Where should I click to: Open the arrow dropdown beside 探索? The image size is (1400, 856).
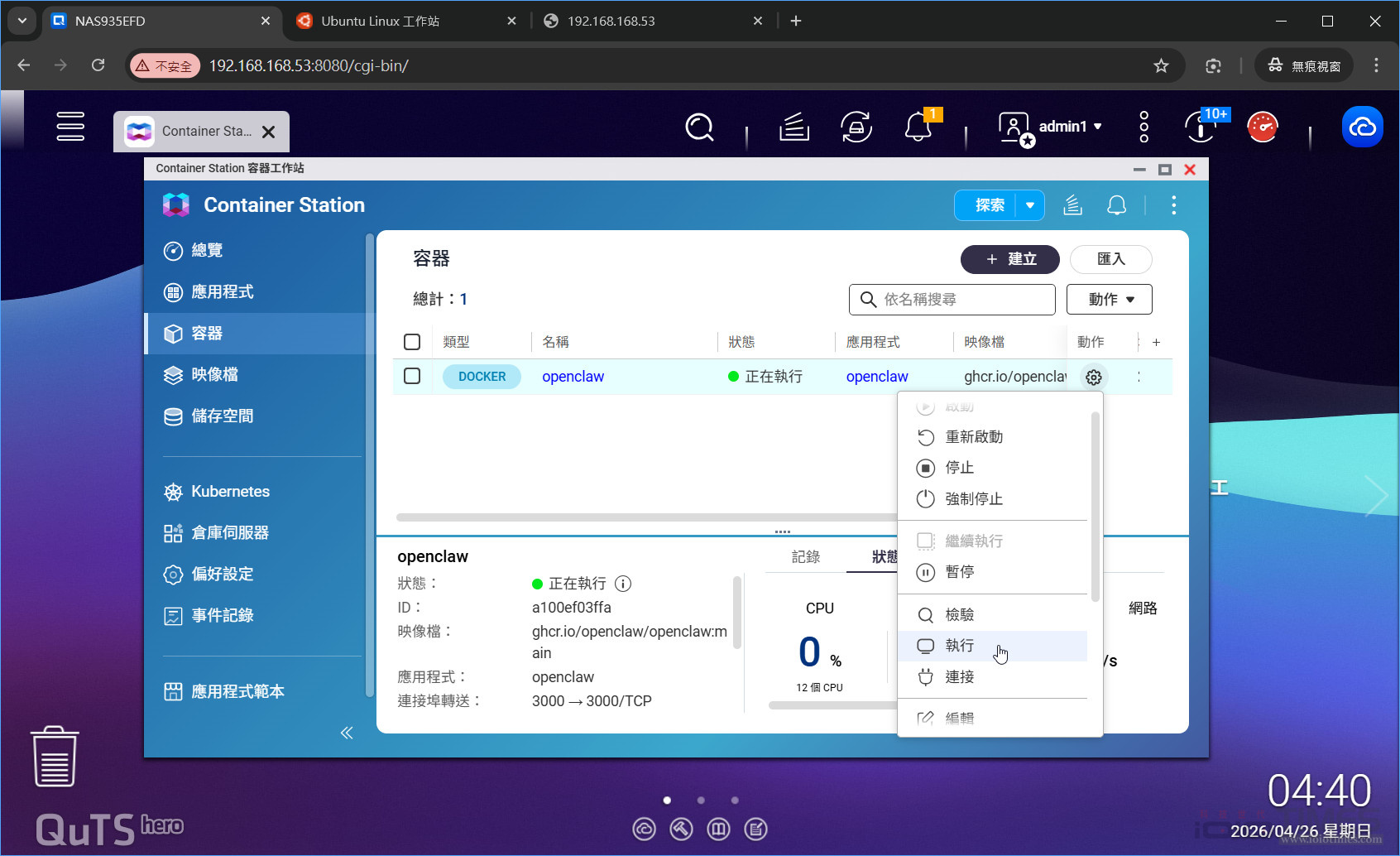point(1030,205)
